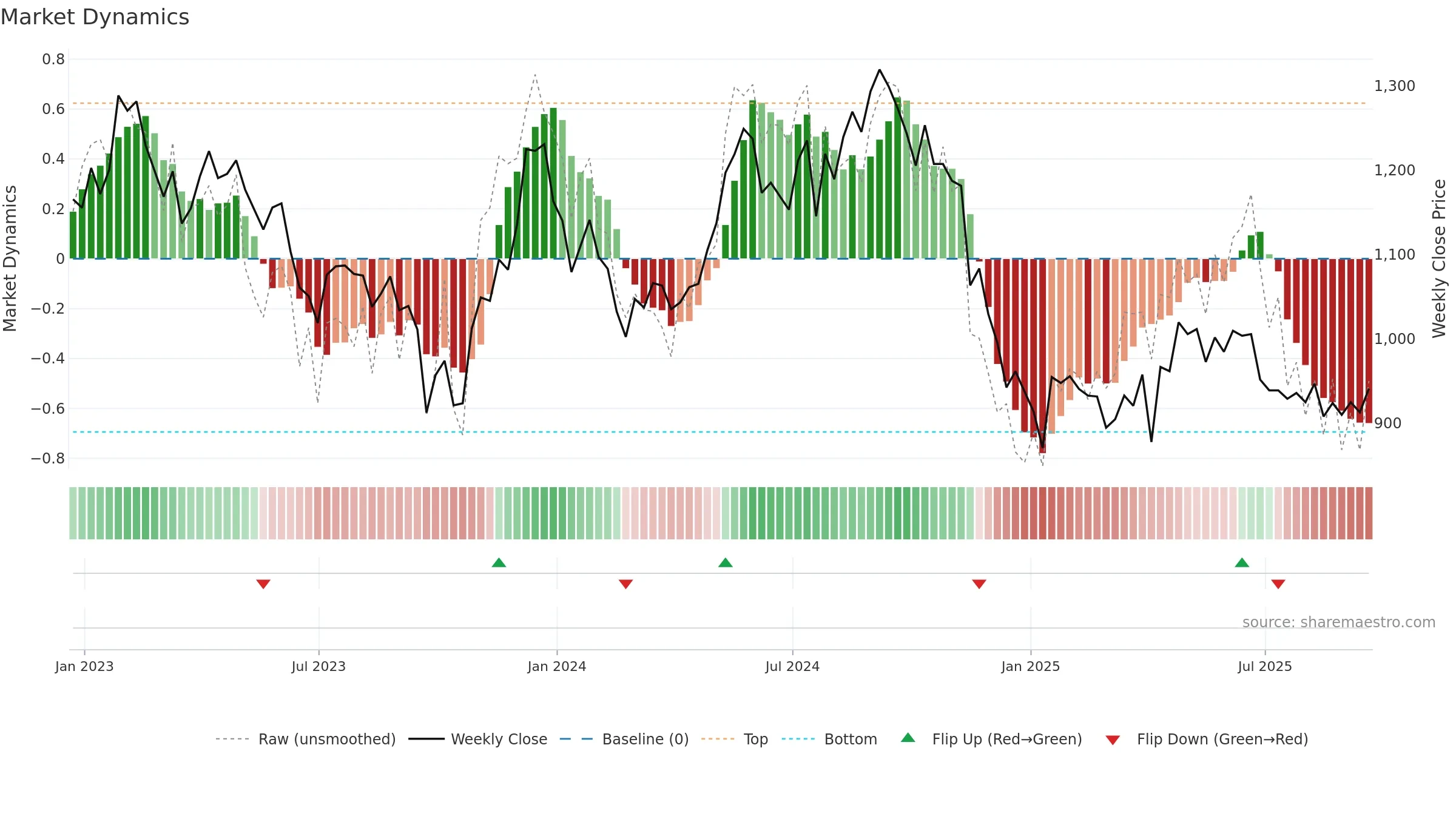Select the Flip Down marker after Jul 2025
Viewport: 1456px width, 819px height.
tap(1278, 584)
